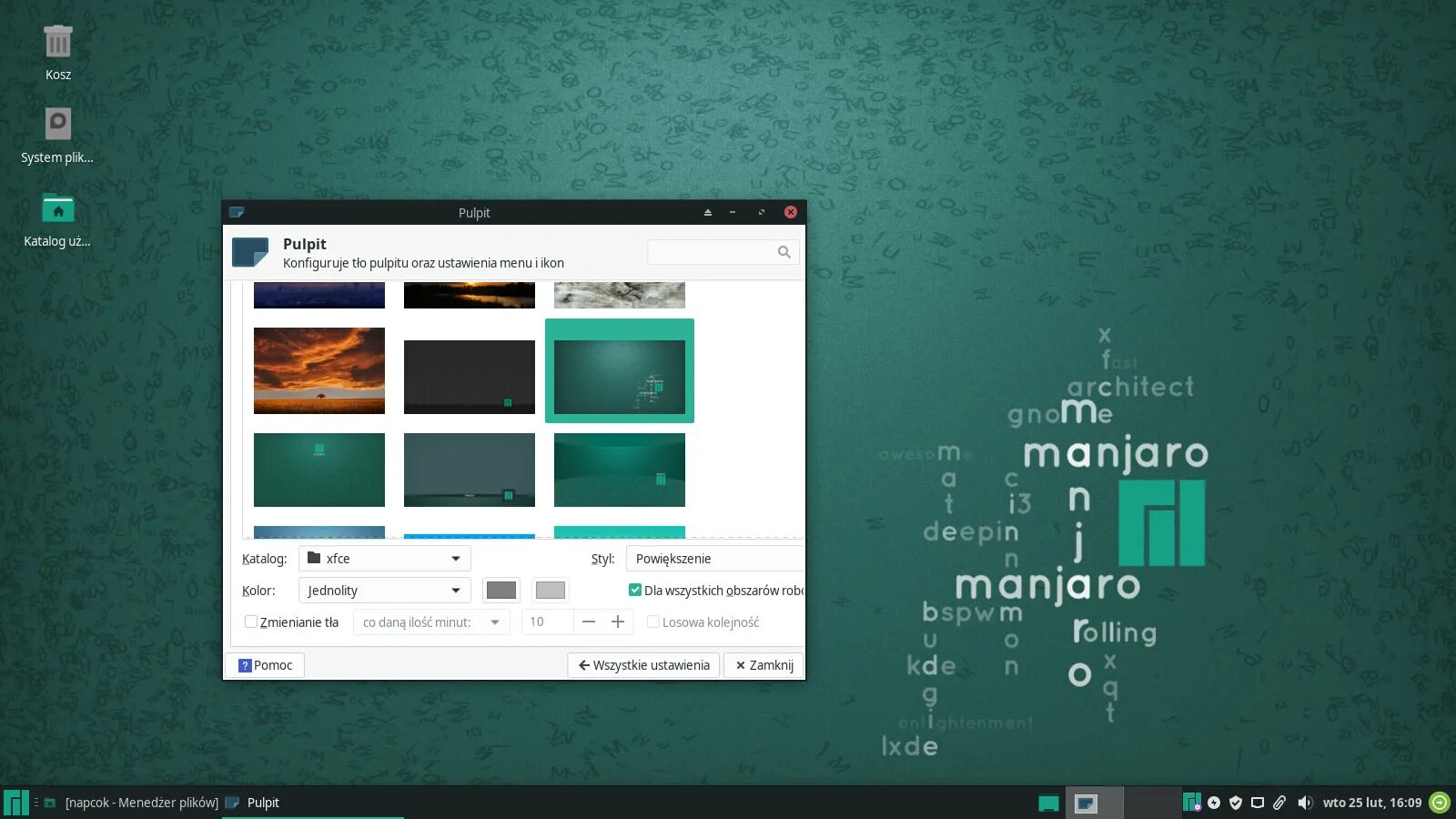Click the minutes value field showing 10
The image size is (1456, 819).
tap(547, 622)
